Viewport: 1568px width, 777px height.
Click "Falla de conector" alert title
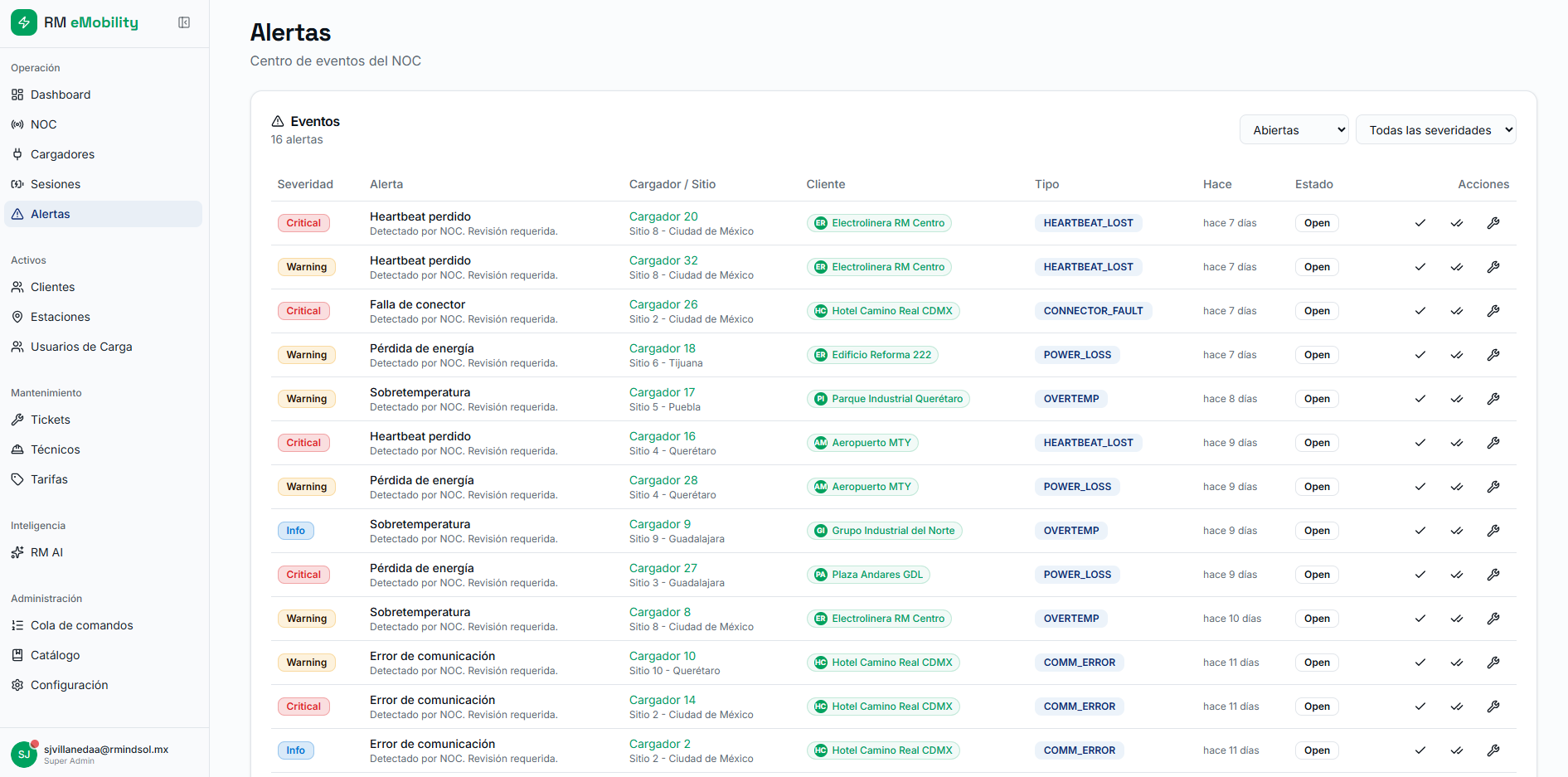point(417,304)
